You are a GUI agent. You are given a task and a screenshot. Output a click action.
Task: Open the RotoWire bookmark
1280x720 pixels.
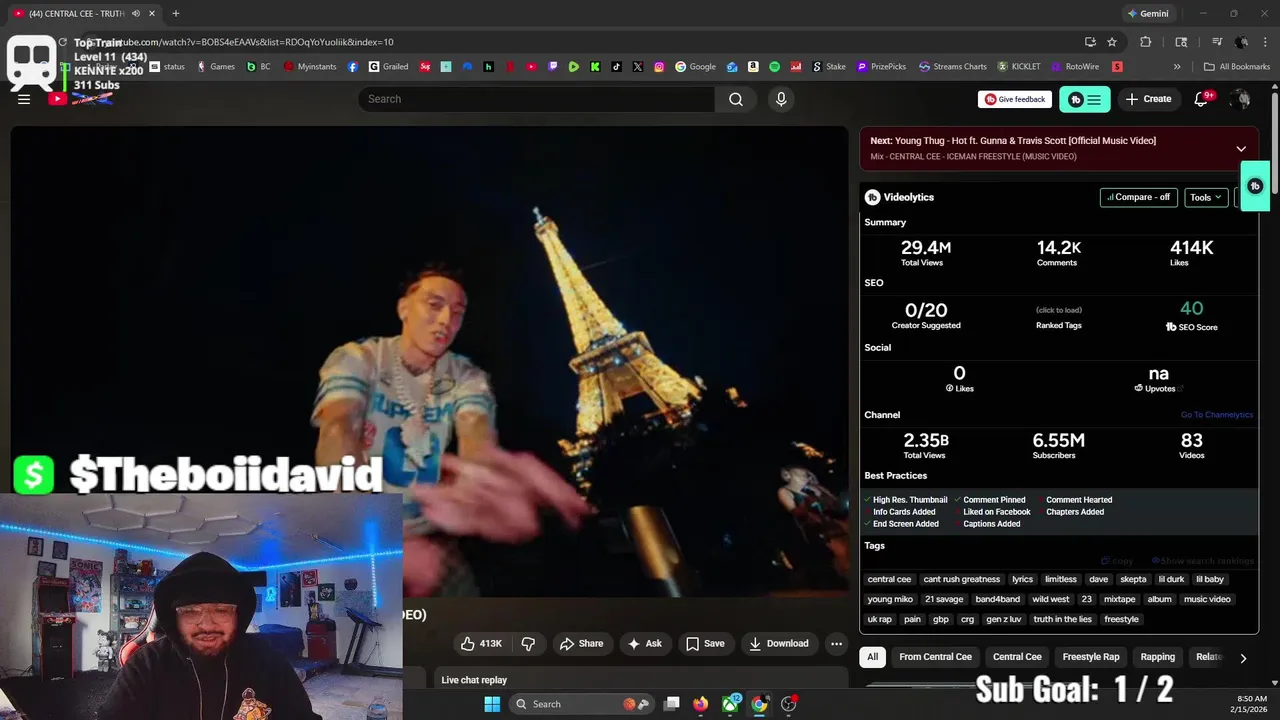point(1074,67)
